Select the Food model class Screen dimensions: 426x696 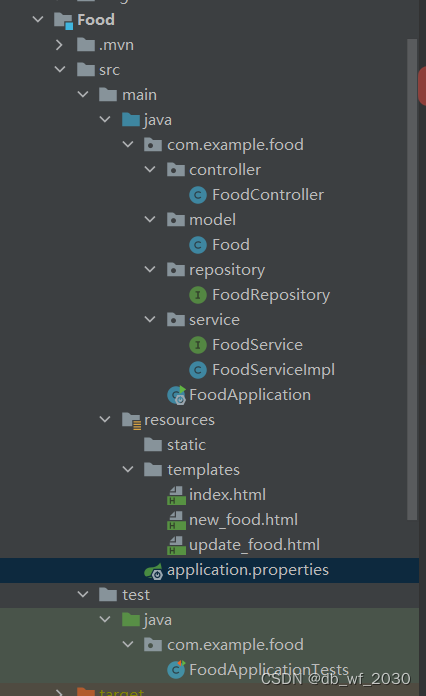point(231,245)
